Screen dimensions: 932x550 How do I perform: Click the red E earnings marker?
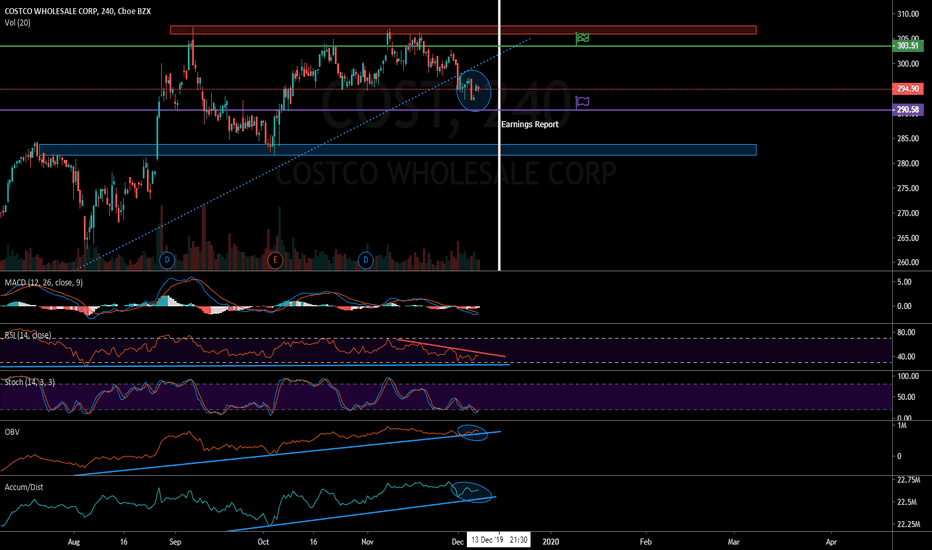(275, 260)
